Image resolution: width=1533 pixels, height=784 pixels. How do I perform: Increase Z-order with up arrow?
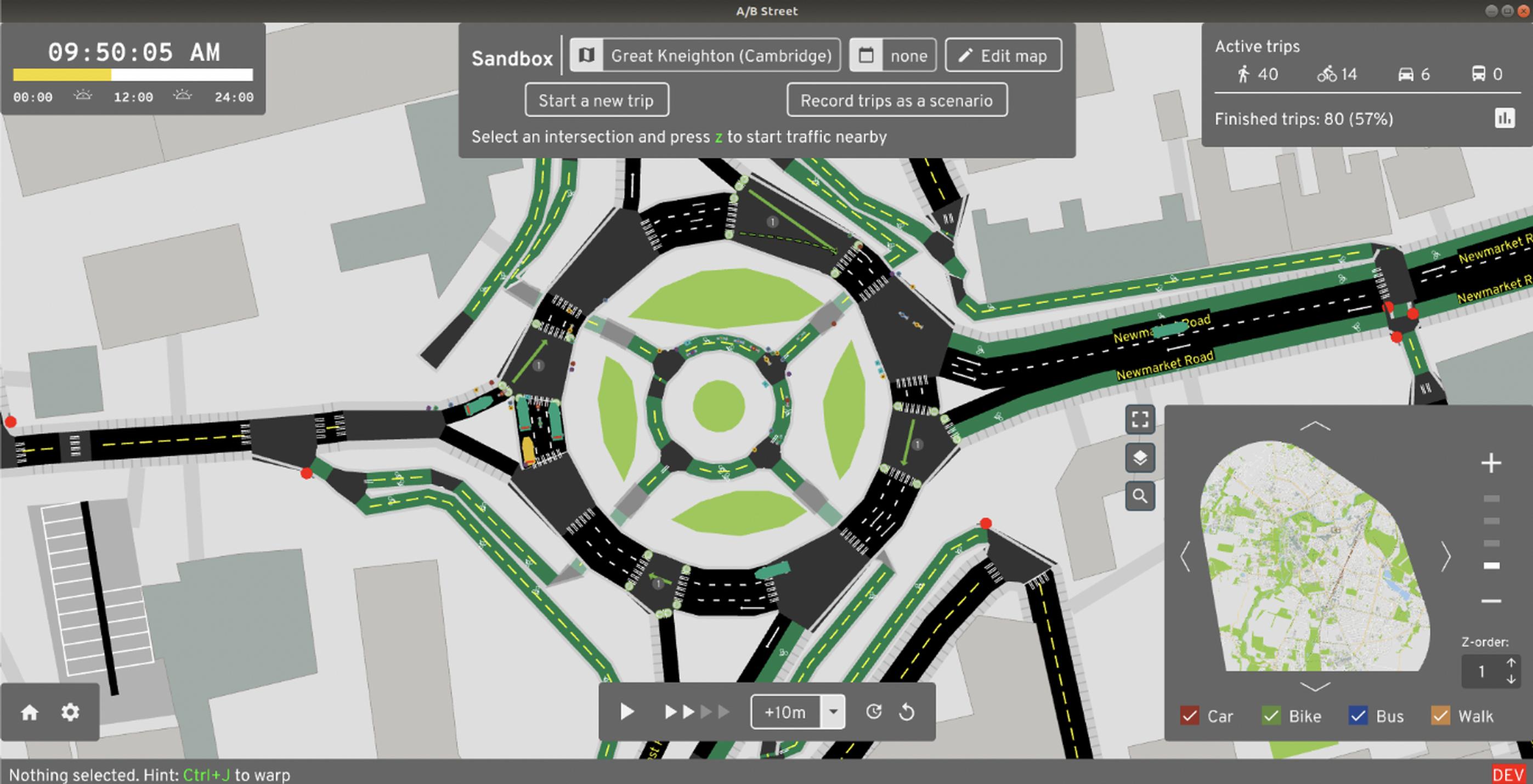1511,663
